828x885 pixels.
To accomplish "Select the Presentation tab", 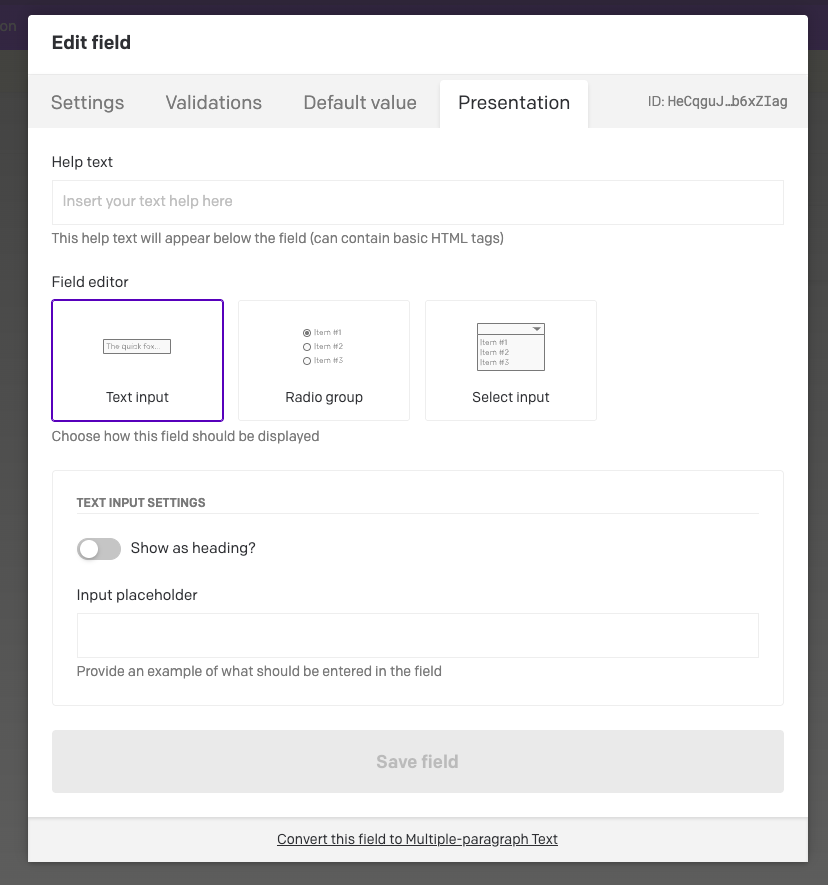I will click(x=514, y=103).
